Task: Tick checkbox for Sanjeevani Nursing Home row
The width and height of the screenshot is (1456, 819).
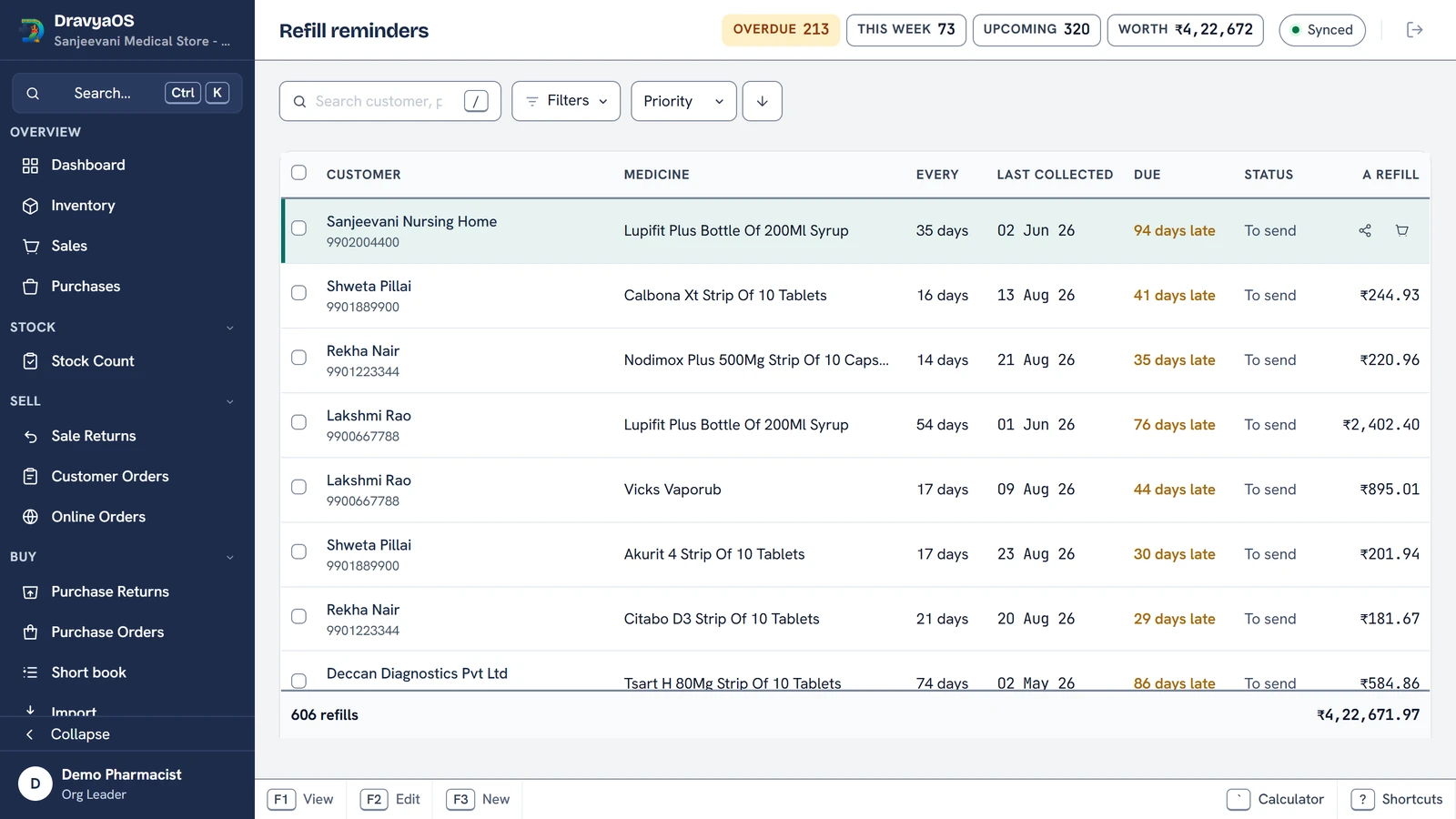Action: coord(298,228)
